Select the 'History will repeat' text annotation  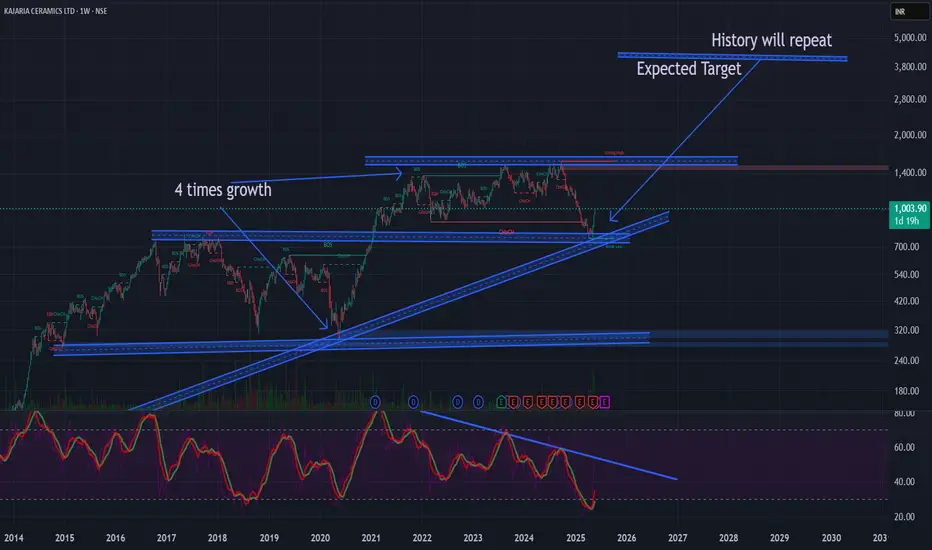(772, 40)
